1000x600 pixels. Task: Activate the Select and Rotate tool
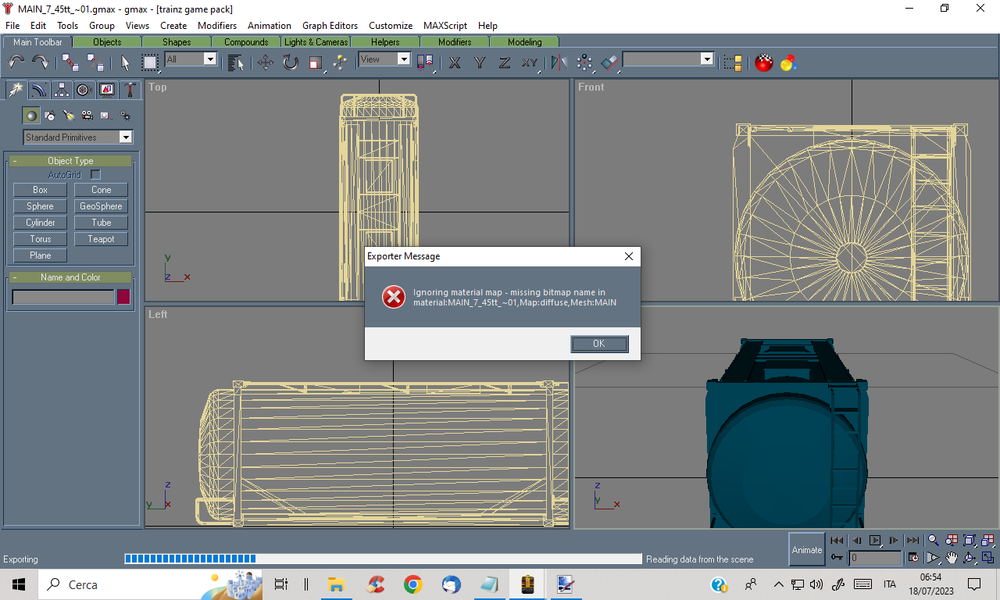290,62
